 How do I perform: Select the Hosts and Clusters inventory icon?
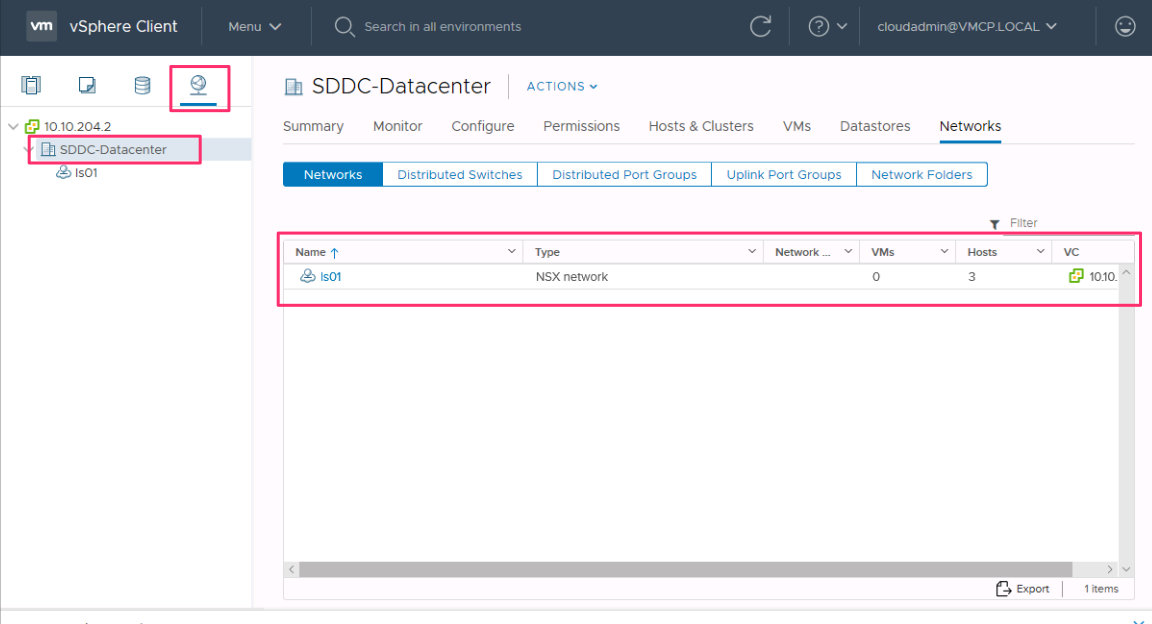click(31, 86)
